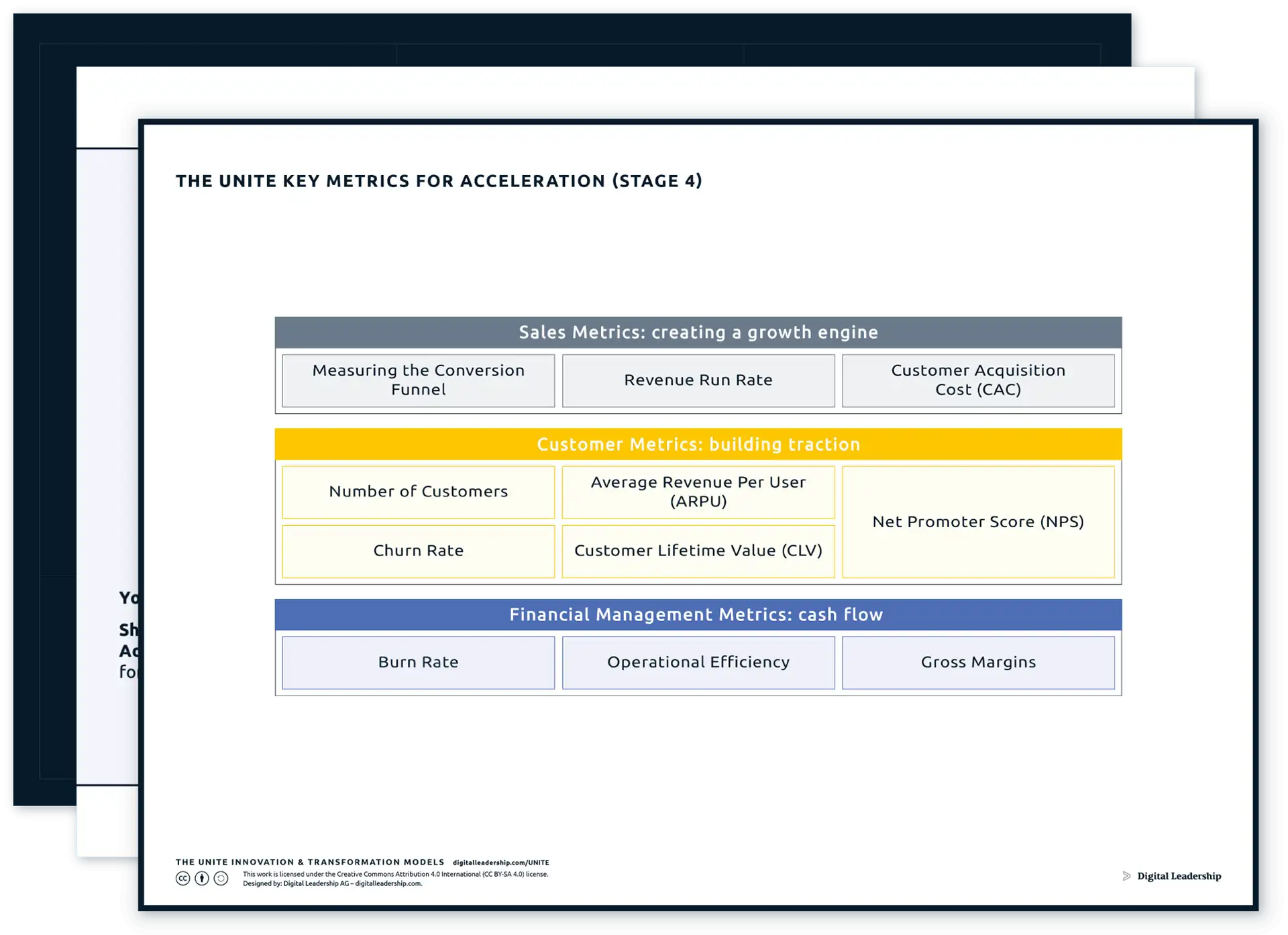
Task: Click the Burn Rate box
Action: point(418,663)
